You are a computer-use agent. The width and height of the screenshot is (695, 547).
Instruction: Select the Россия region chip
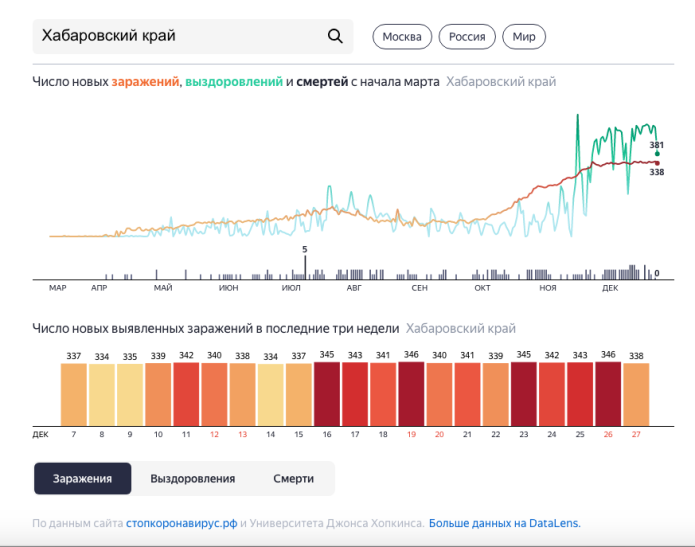point(466,37)
